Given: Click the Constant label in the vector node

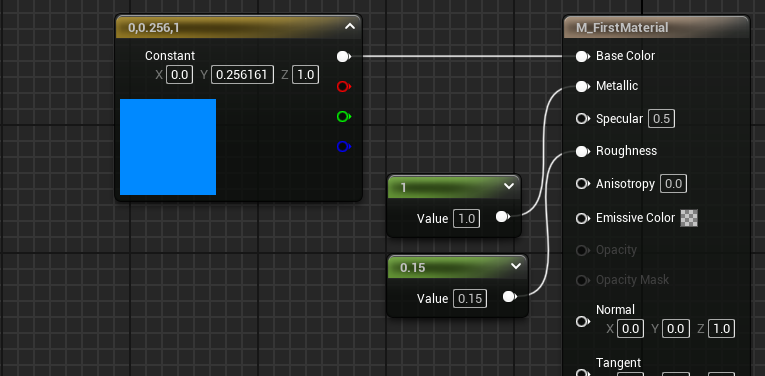Looking at the screenshot, I should (x=170, y=56).
